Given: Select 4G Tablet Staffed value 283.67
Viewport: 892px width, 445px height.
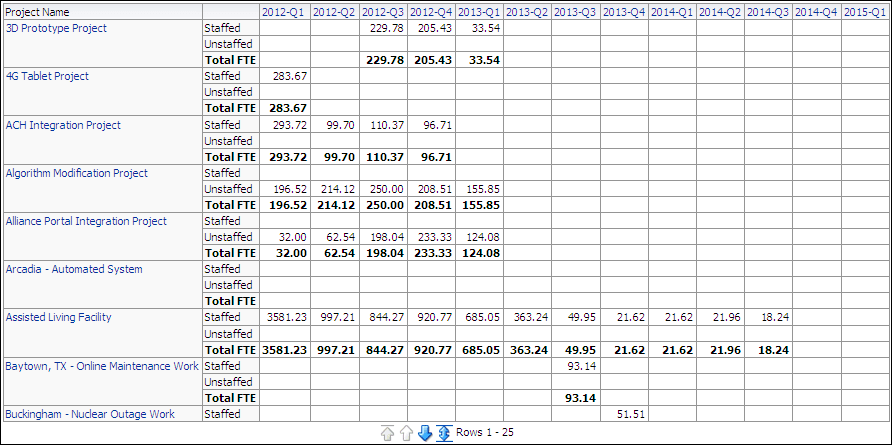Looking at the screenshot, I should (290, 76).
